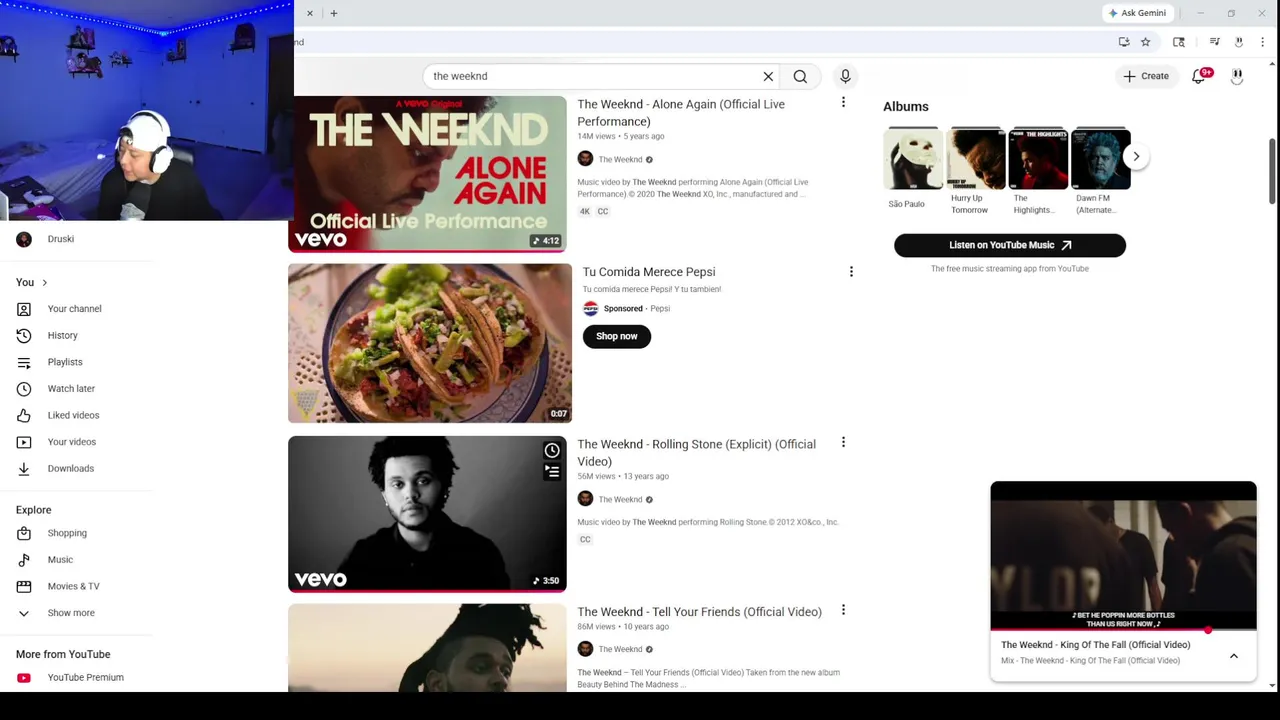1280x720 pixels.
Task: Open The Highlights album
Action: tap(1038, 159)
